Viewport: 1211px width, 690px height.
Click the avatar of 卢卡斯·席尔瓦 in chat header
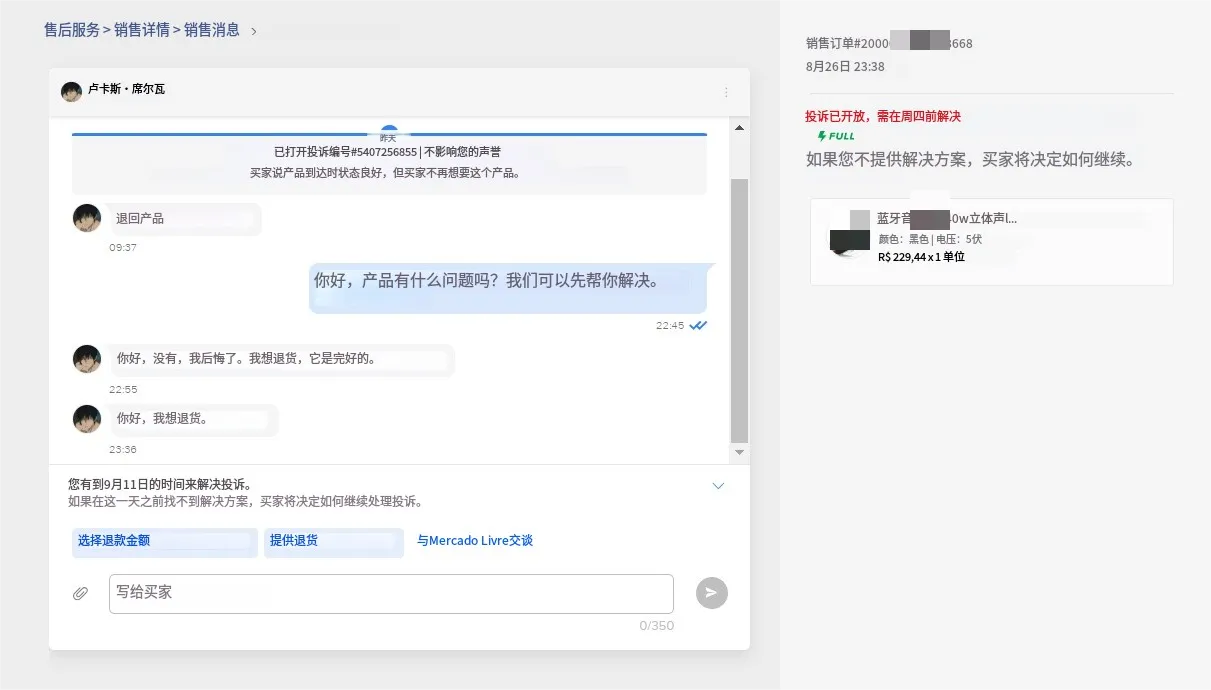(70, 91)
